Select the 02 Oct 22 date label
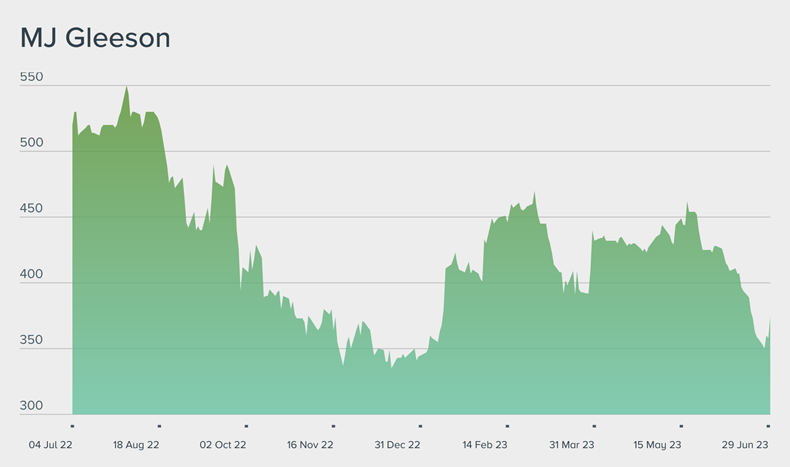This screenshot has width=790, height=467. tap(223, 444)
